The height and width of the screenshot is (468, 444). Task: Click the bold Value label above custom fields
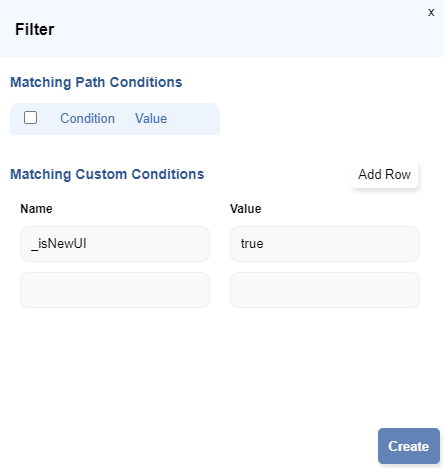(246, 209)
